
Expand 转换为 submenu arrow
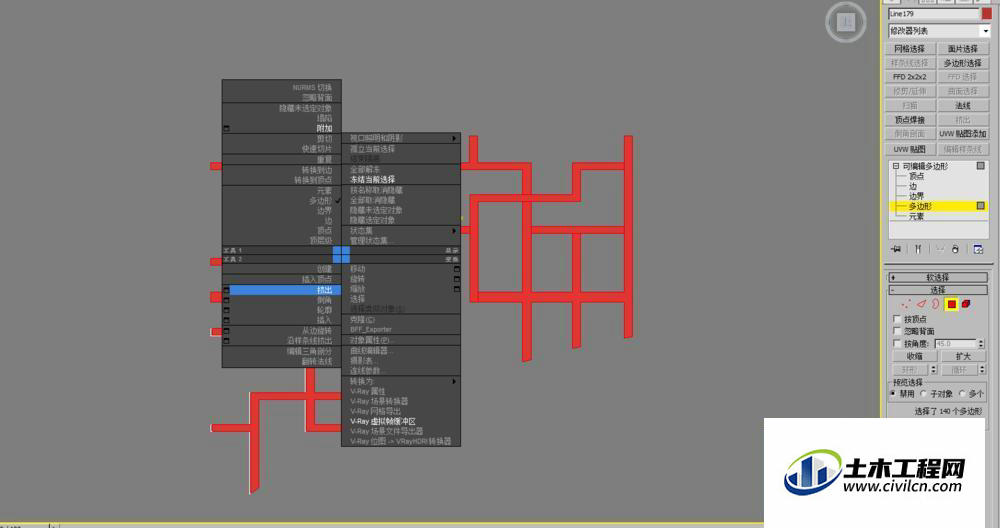point(454,381)
